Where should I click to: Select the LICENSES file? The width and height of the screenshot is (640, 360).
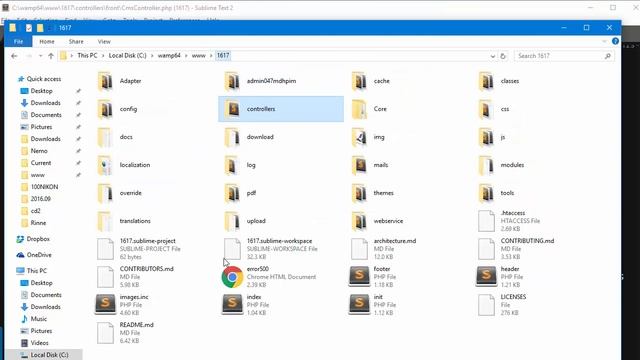(502, 304)
